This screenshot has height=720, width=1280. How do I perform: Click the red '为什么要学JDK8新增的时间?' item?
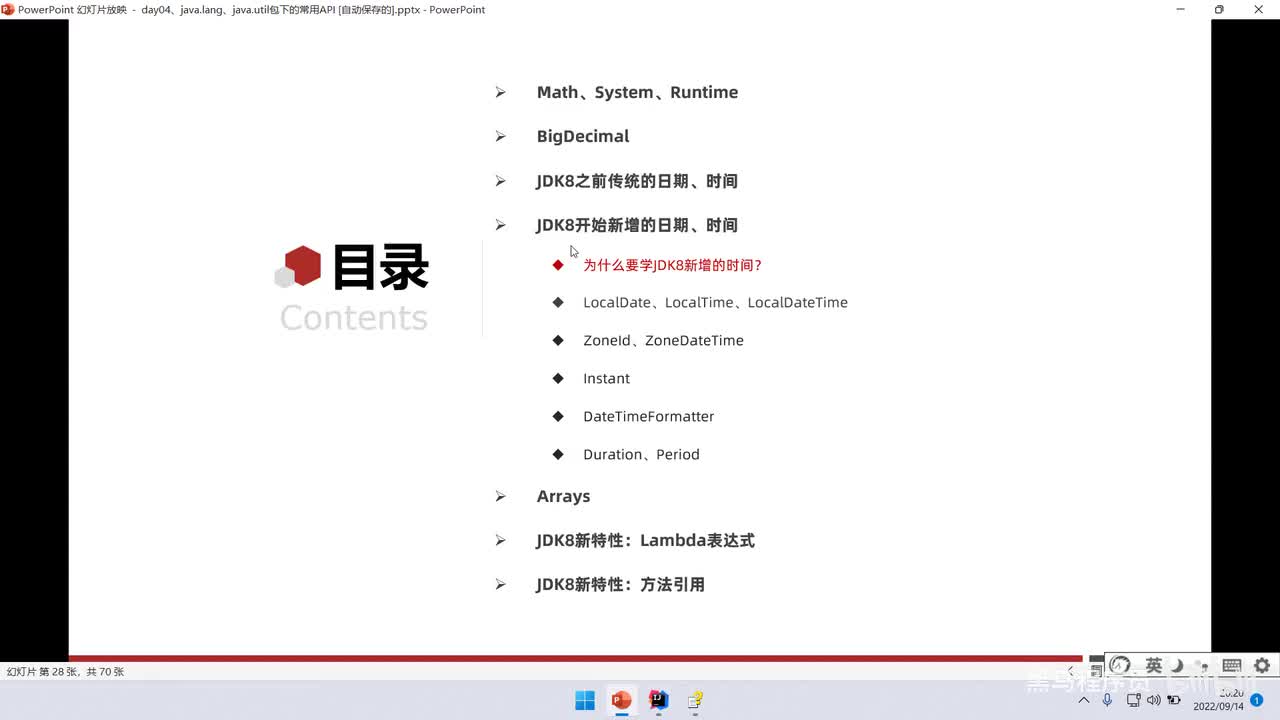pos(673,265)
